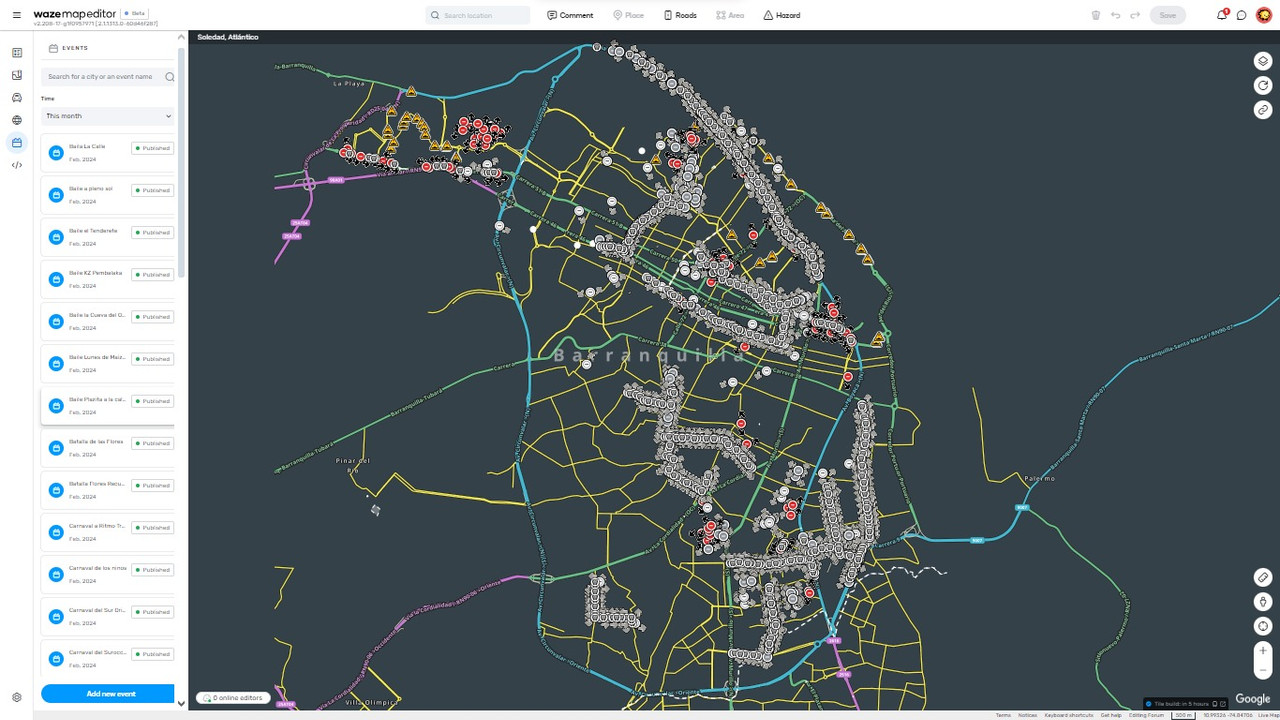This screenshot has width=1280, height=720.
Task: Click the Save button
Action: 1167,15
